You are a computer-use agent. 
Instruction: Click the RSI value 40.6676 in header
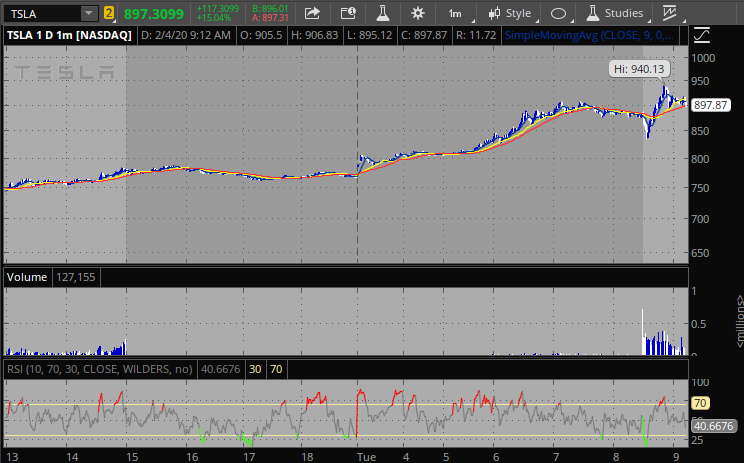[x=221, y=369]
